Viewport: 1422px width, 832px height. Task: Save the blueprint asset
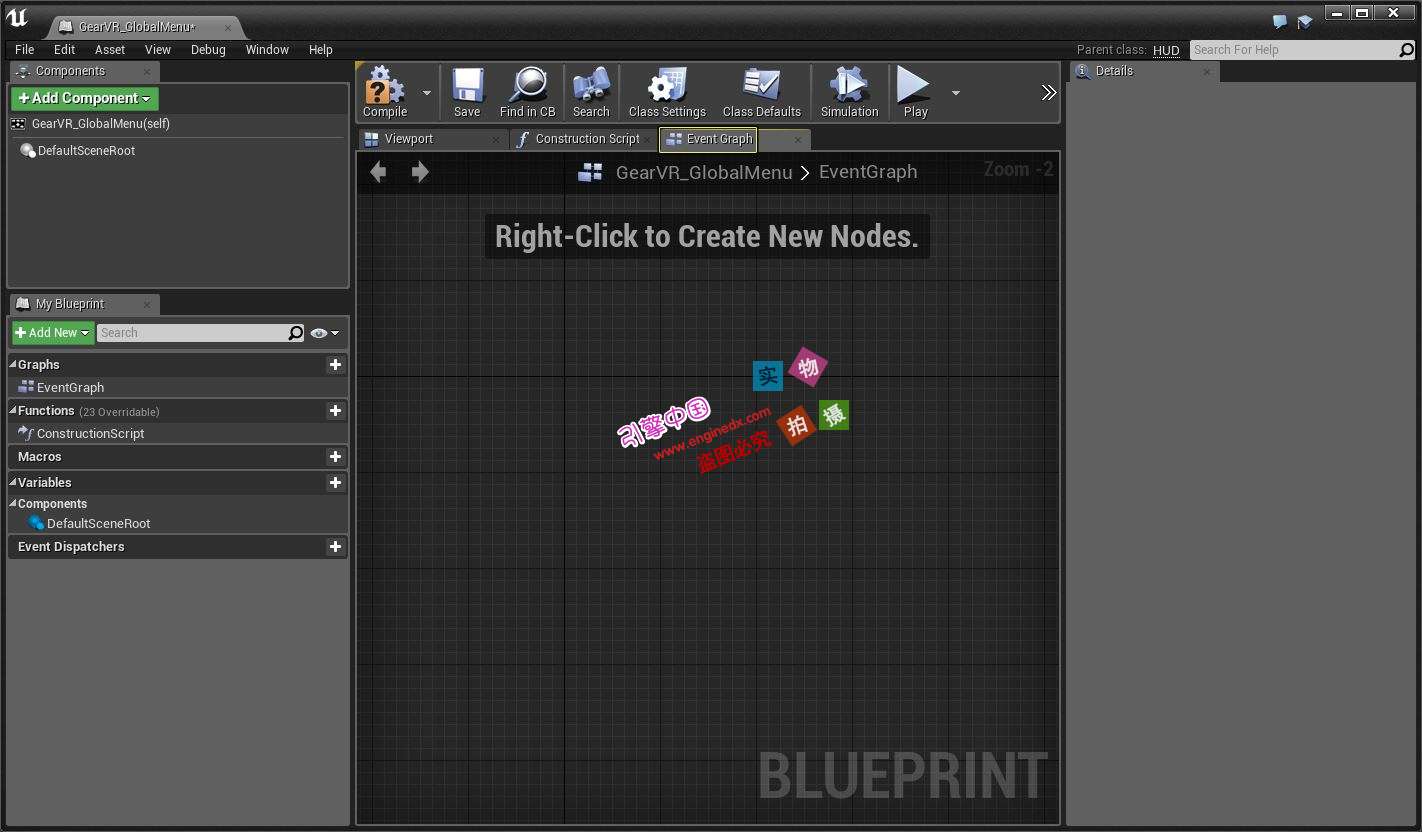point(467,93)
